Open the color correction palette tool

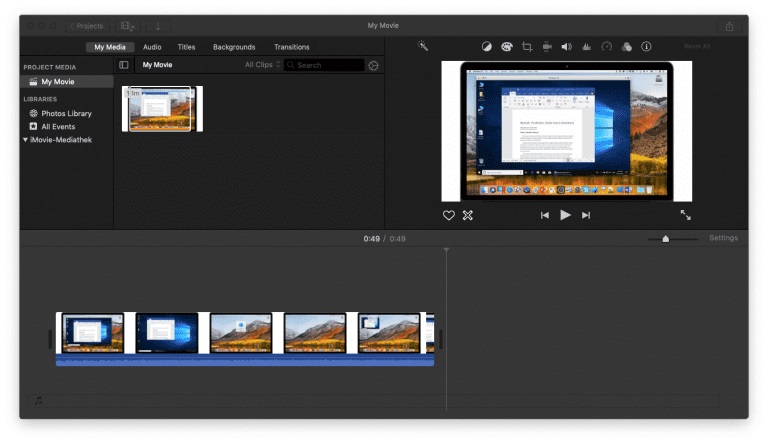coord(506,47)
